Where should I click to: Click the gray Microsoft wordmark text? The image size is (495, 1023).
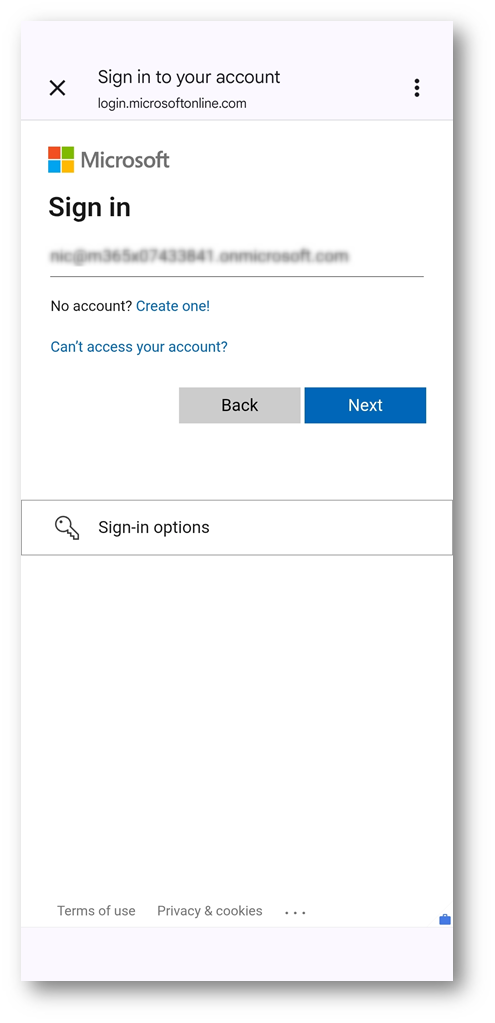pyautogui.click(x=125, y=160)
